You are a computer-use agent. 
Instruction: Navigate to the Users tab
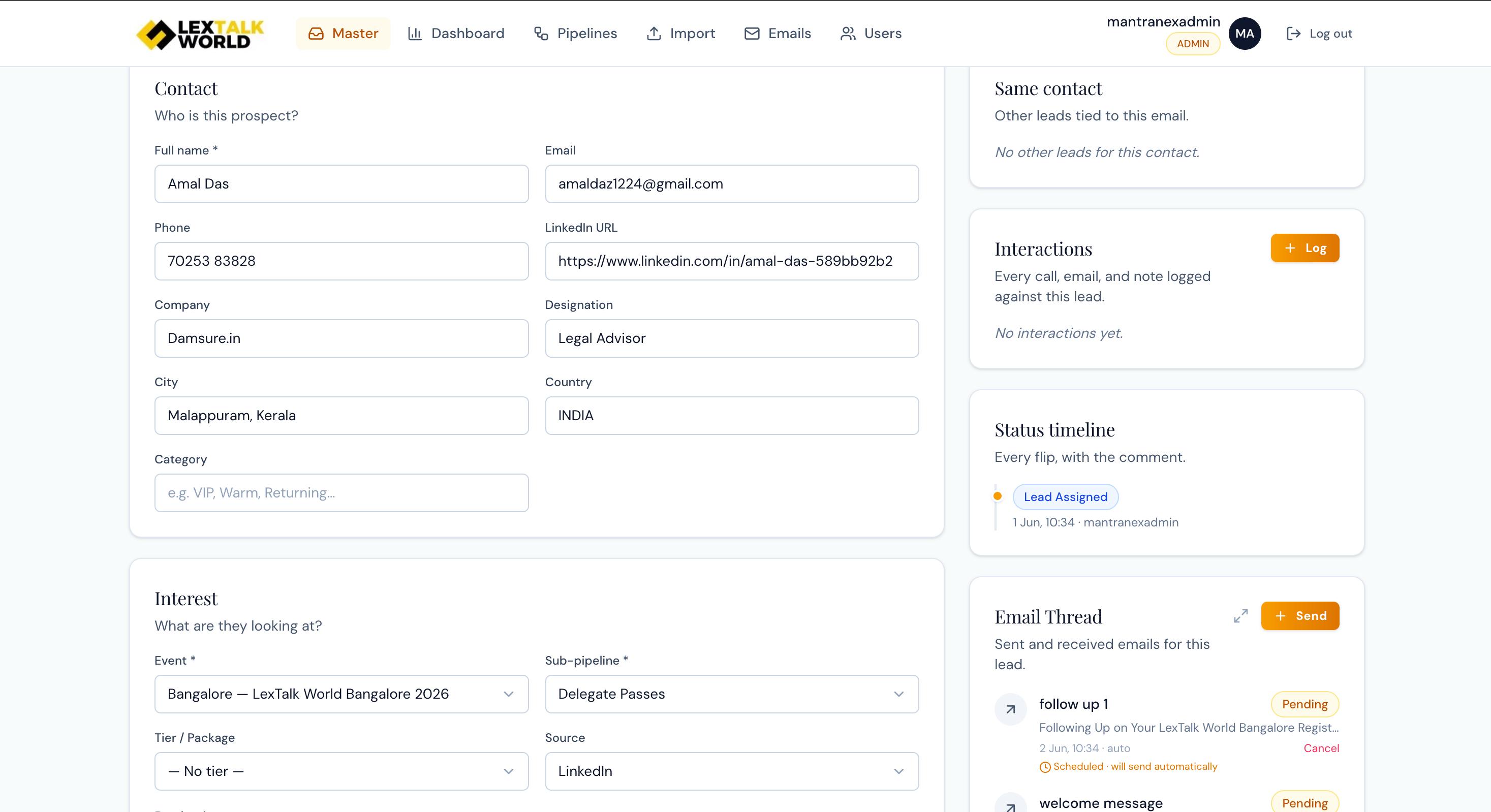pos(871,34)
